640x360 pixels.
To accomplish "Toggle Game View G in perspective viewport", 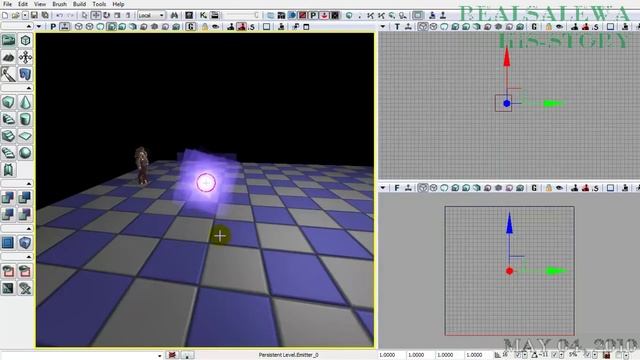I will [191, 27].
